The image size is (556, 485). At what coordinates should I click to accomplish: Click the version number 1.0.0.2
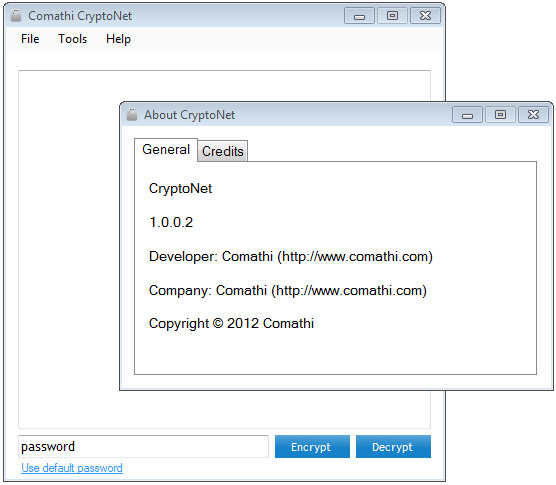pos(171,222)
